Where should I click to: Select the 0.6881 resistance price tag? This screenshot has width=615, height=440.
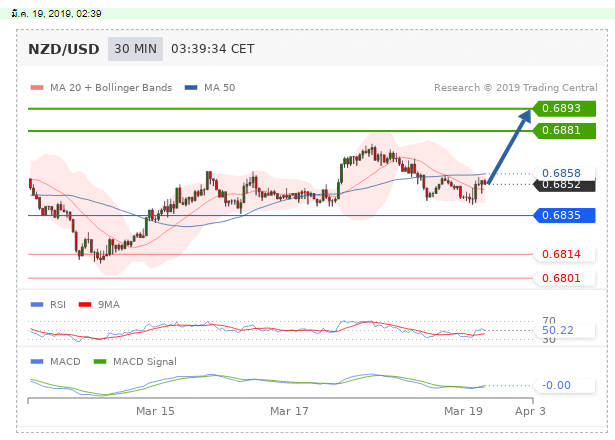click(x=564, y=130)
